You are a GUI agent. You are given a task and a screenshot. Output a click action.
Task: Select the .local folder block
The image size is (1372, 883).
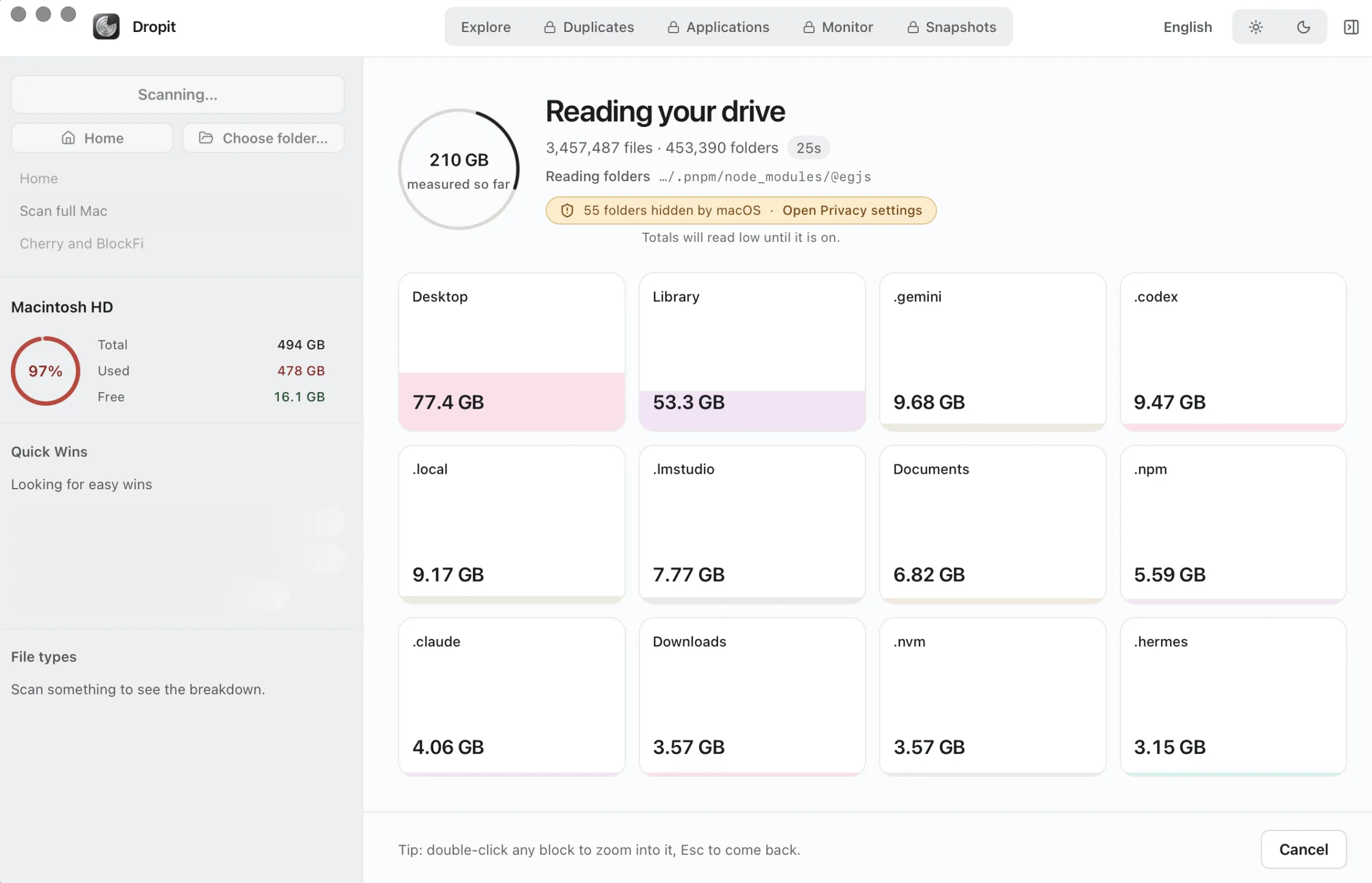(x=512, y=525)
